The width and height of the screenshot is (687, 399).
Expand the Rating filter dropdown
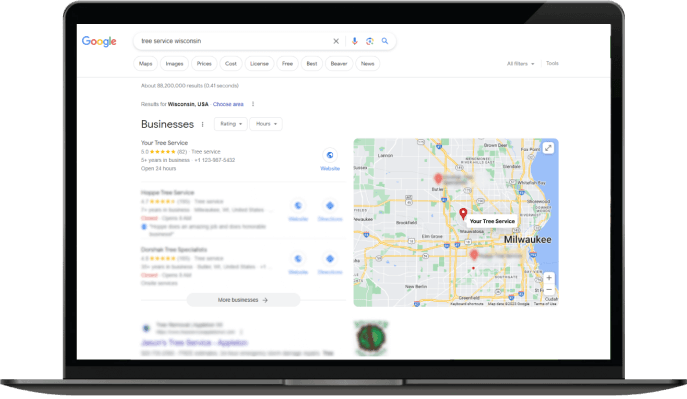231,124
